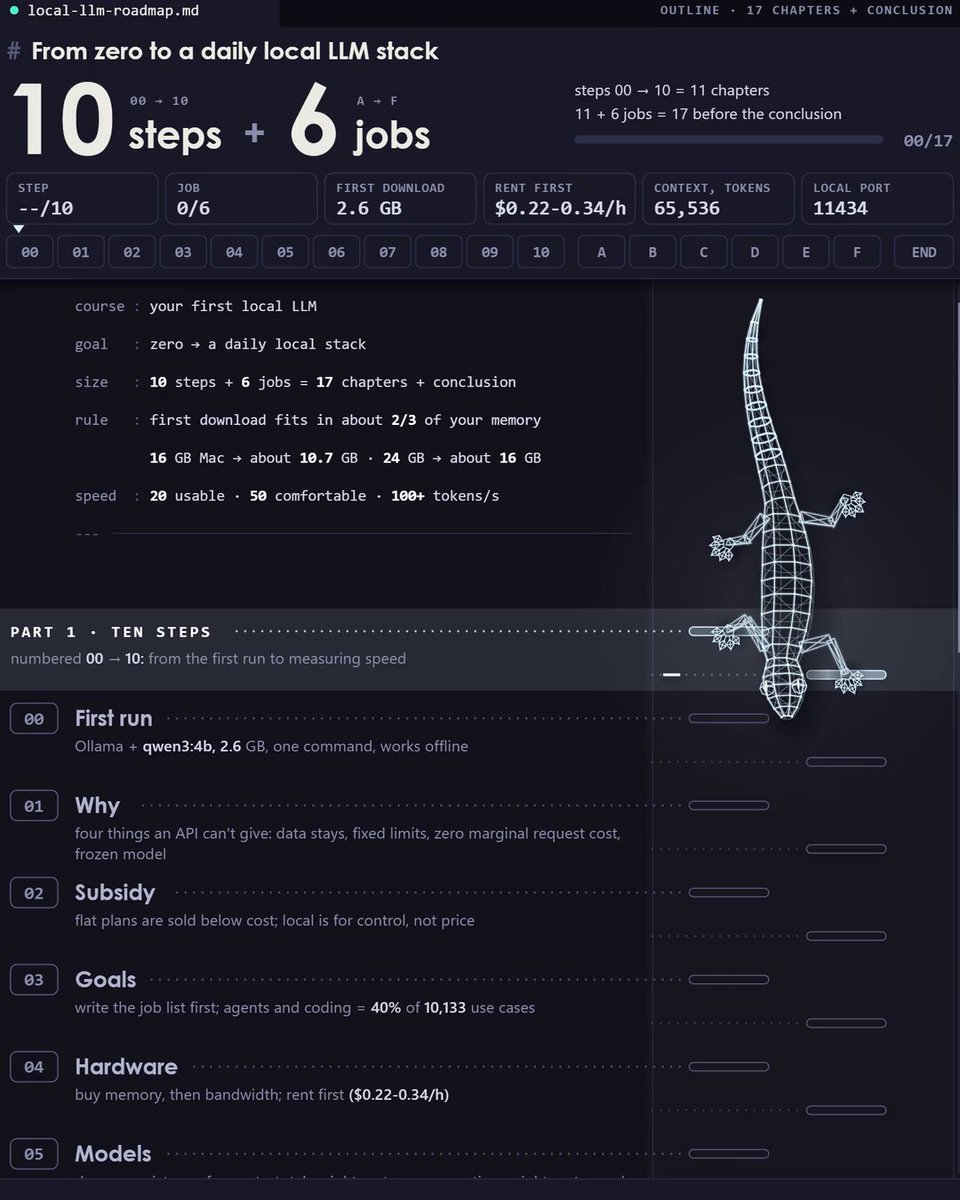Select job D in the navigator

tap(755, 252)
